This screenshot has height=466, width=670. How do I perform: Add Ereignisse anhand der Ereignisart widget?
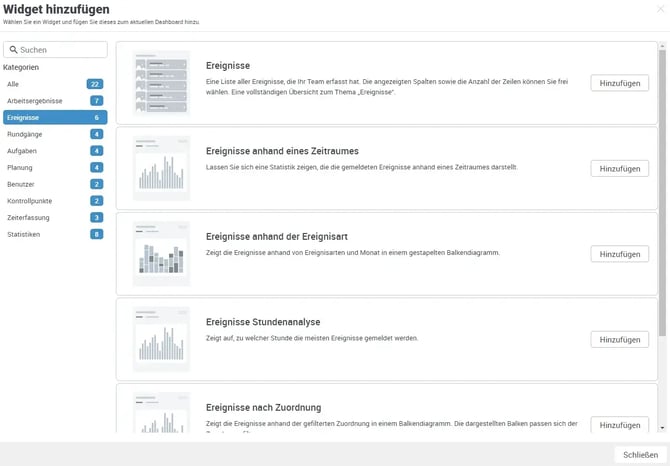(620, 254)
